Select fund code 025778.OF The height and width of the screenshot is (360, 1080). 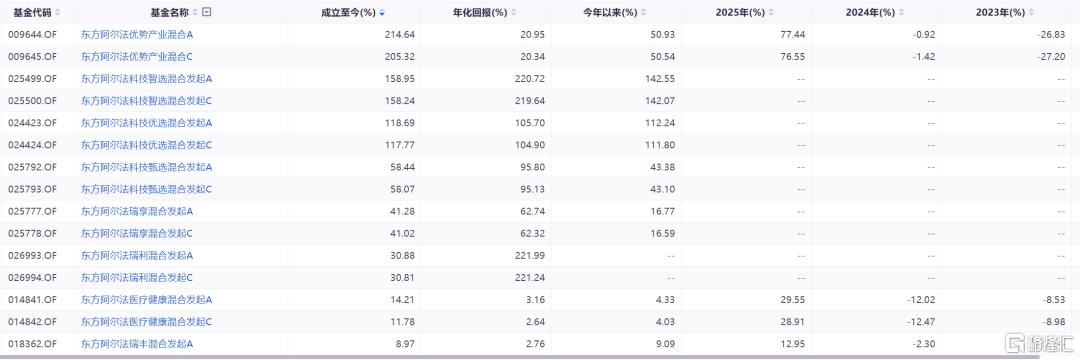point(32,233)
